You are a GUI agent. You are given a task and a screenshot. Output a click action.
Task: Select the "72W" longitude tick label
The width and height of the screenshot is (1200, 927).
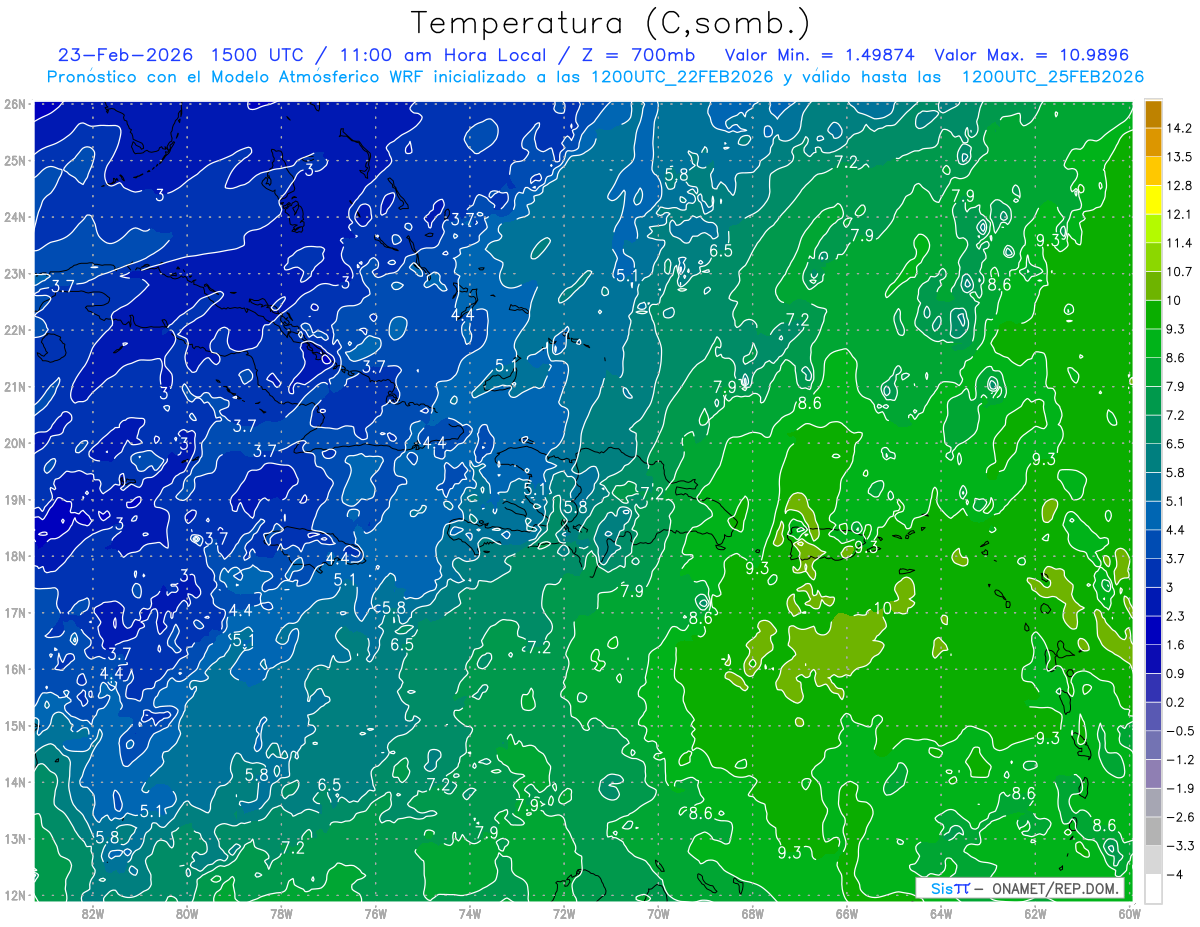point(564,914)
